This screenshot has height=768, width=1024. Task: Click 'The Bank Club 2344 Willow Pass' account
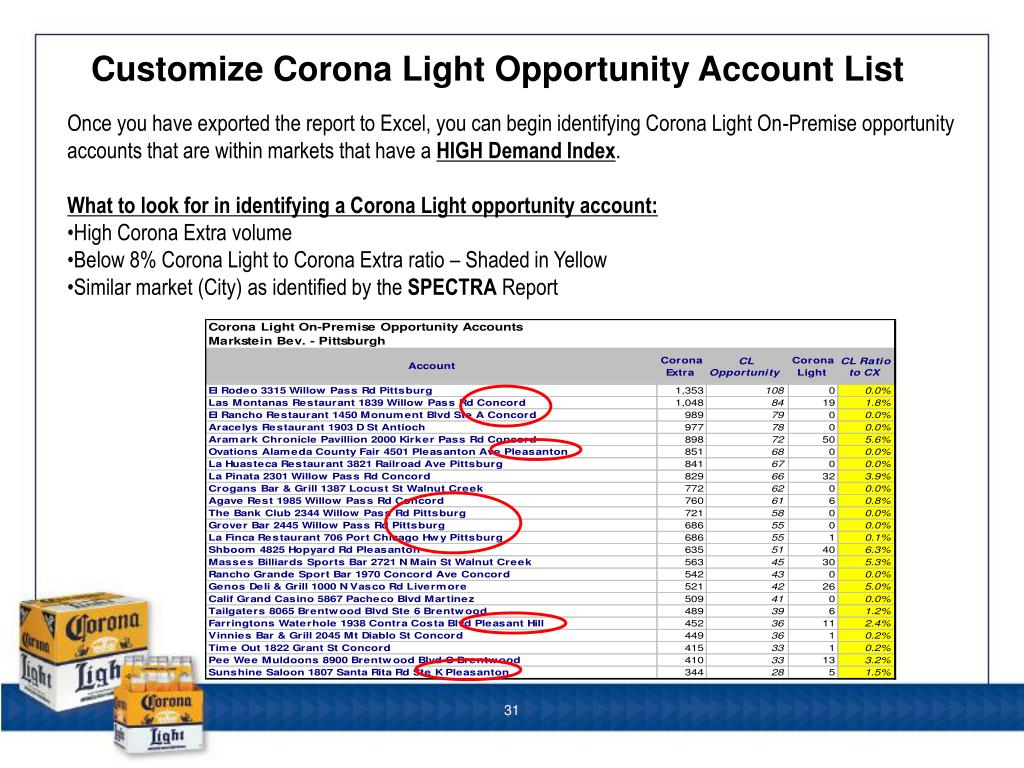pyautogui.click(x=337, y=513)
